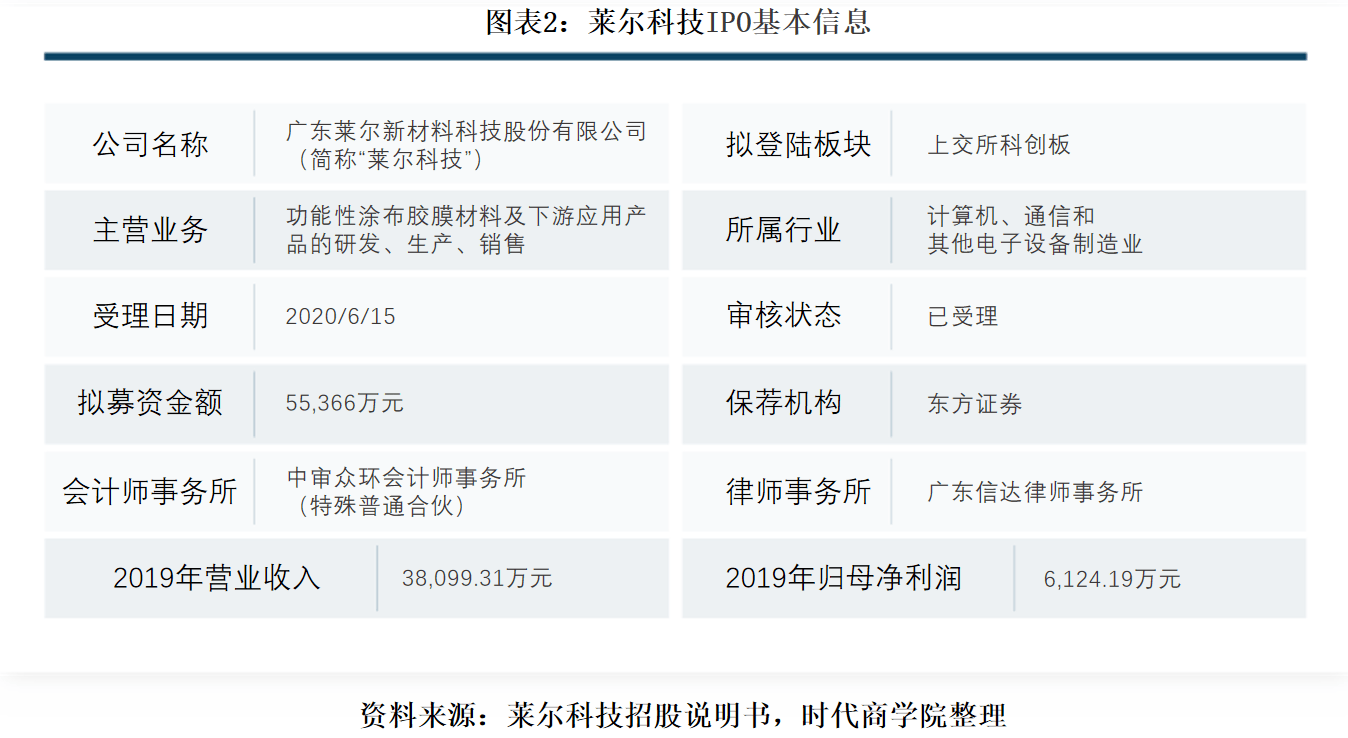Select the 审核状态 label
The height and width of the screenshot is (738, 1348).
[x=783, y=316]
